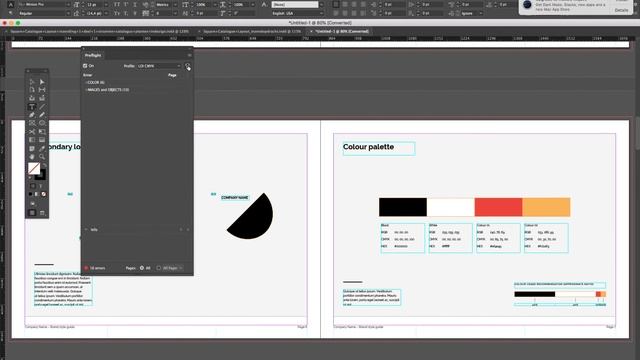Select the Type tool
The image size is (640, 360).
click(32, 107)
